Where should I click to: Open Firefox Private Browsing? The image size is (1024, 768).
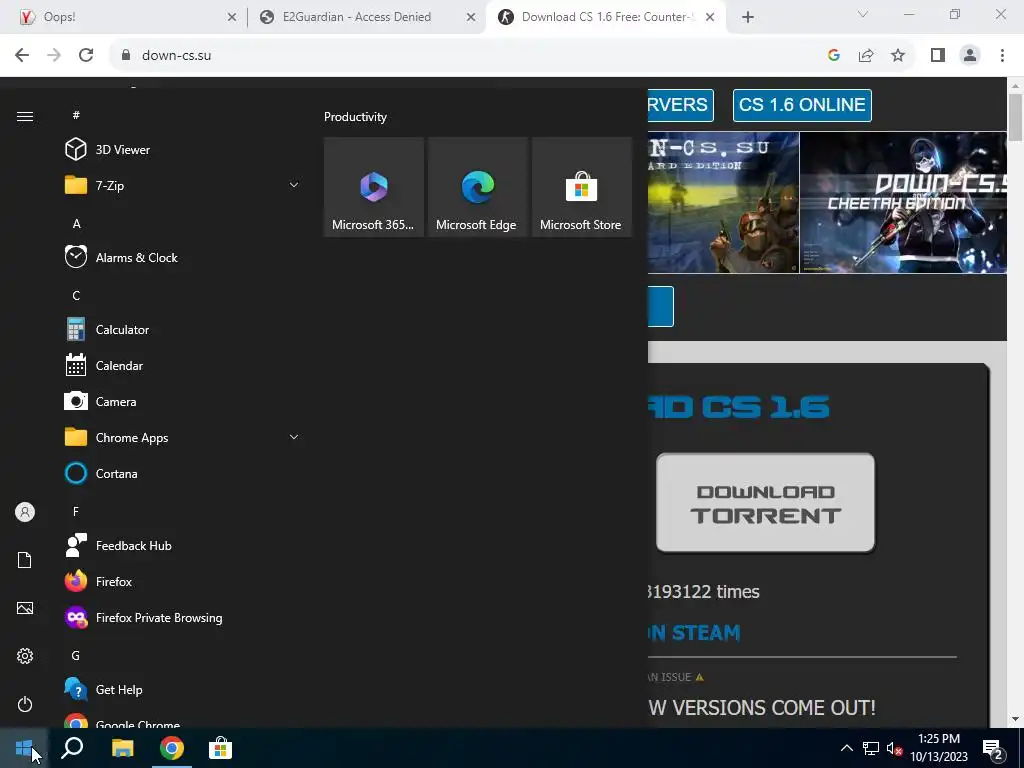183,617
